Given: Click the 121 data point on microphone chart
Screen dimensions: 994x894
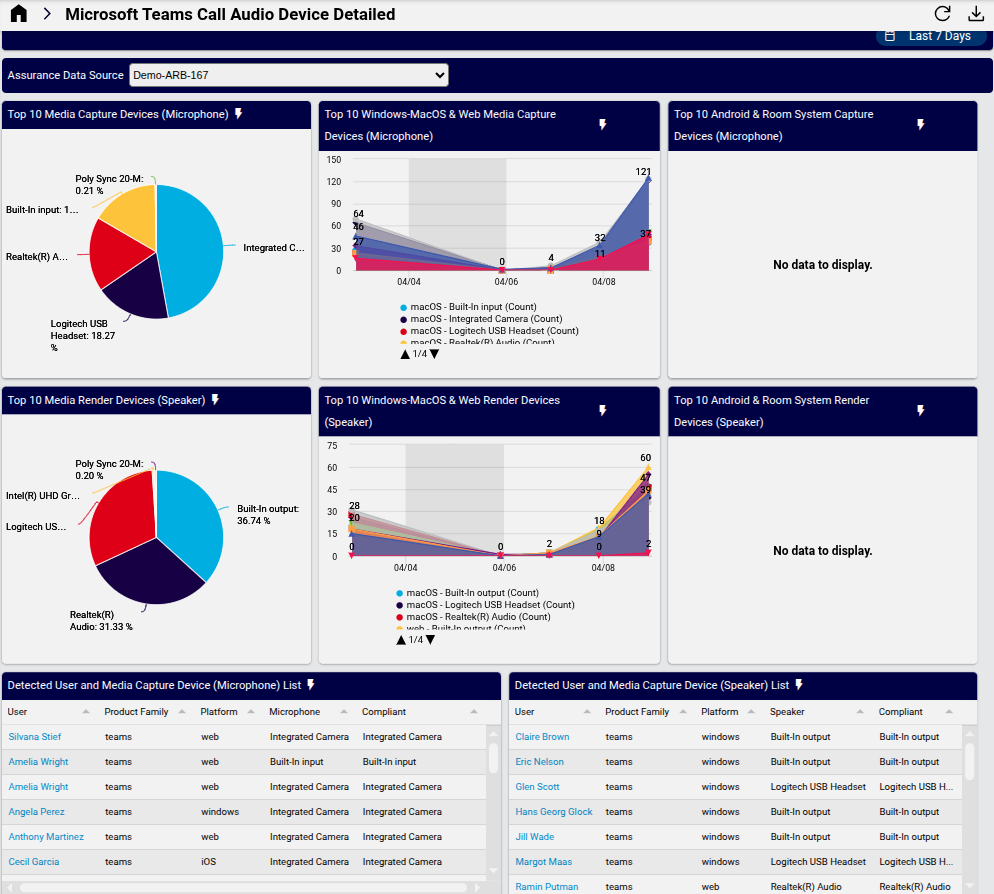Looking at the screenshot, I should point(648,180).
